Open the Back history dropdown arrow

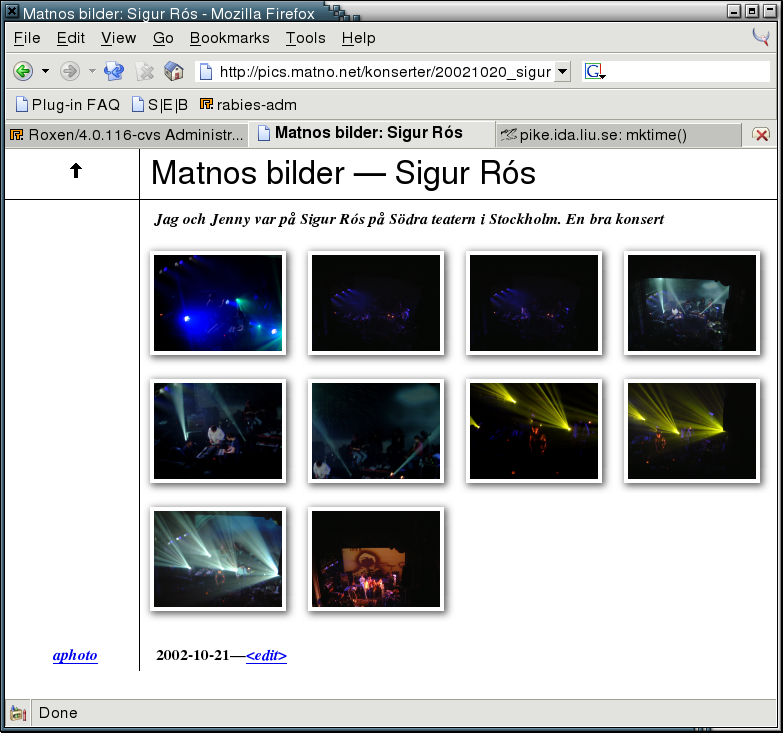point(45,71)
